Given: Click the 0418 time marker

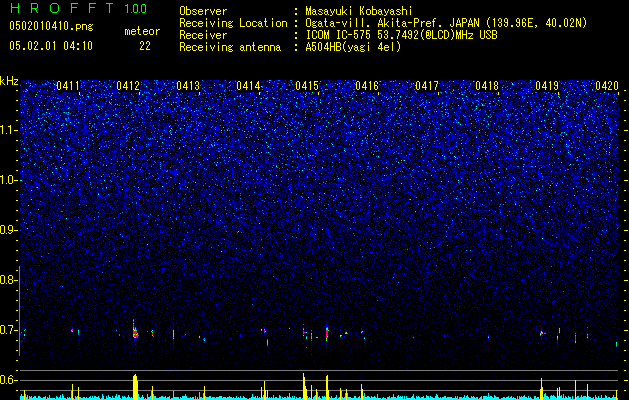Looking at the screenshot, I should coord(487,86).
